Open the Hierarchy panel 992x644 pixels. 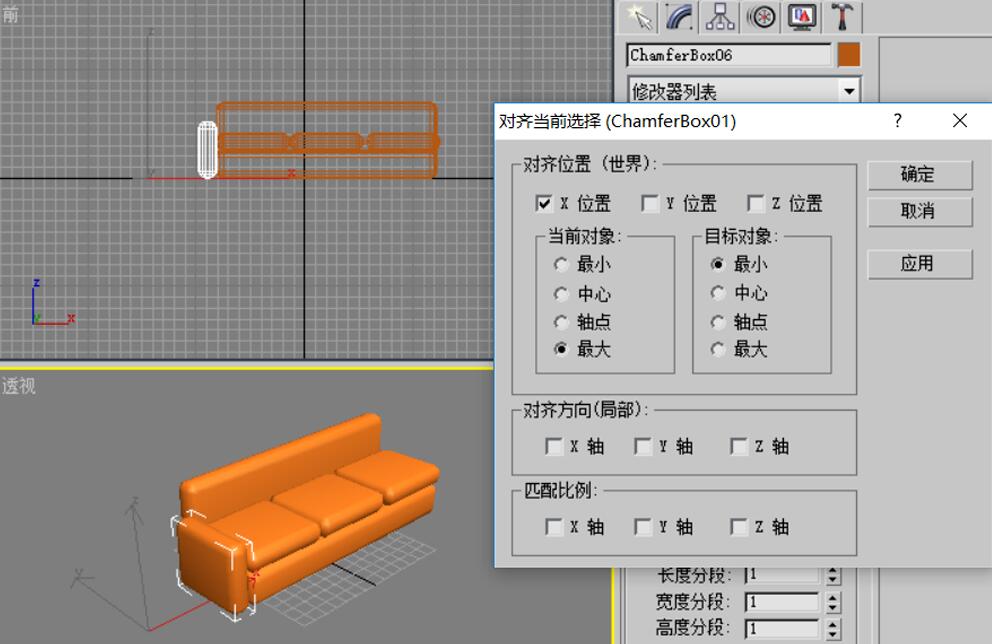pyautogui.click(x=720, y=17)
